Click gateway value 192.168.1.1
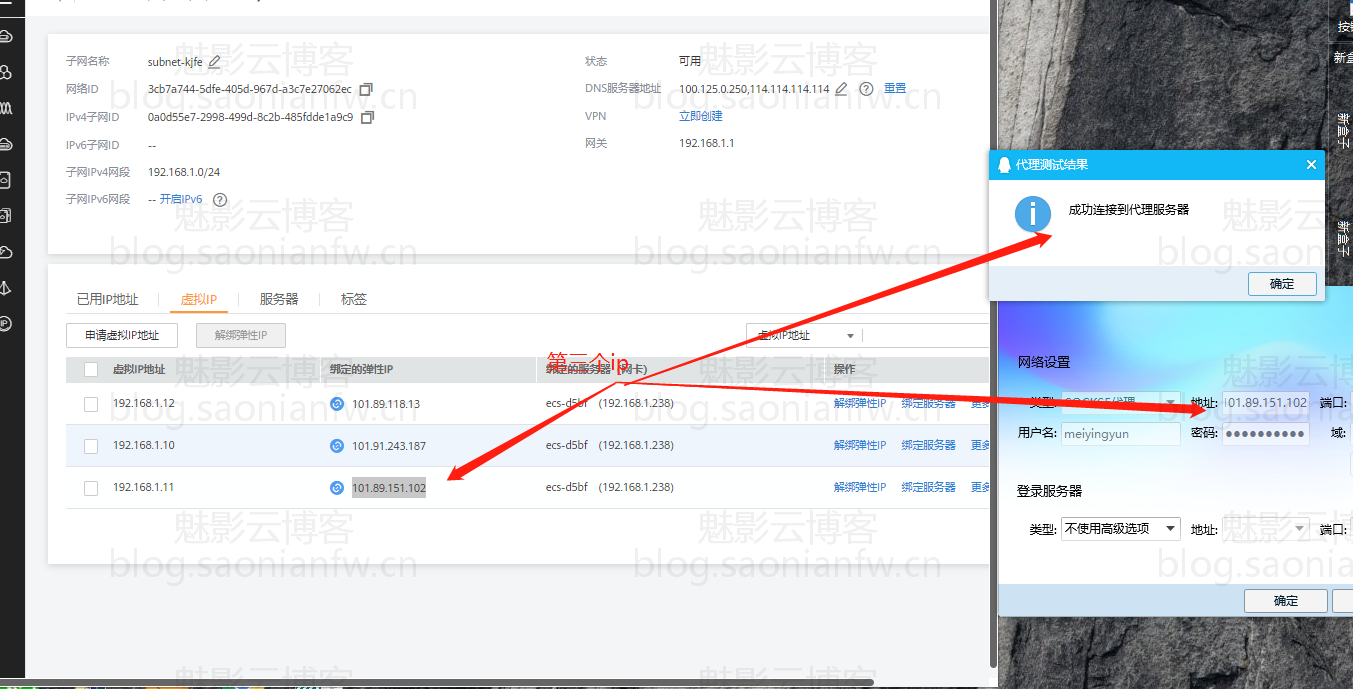Image resolution: width=1353 pixels, height=689 pixels. [x=707, y=143]
